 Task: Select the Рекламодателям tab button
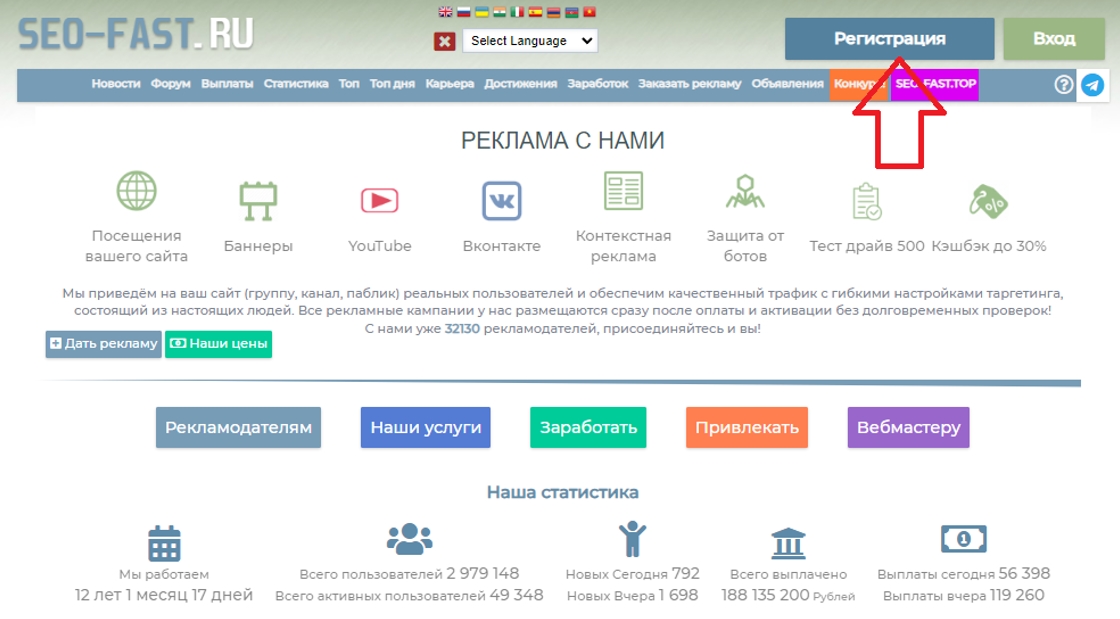[239, 427]
